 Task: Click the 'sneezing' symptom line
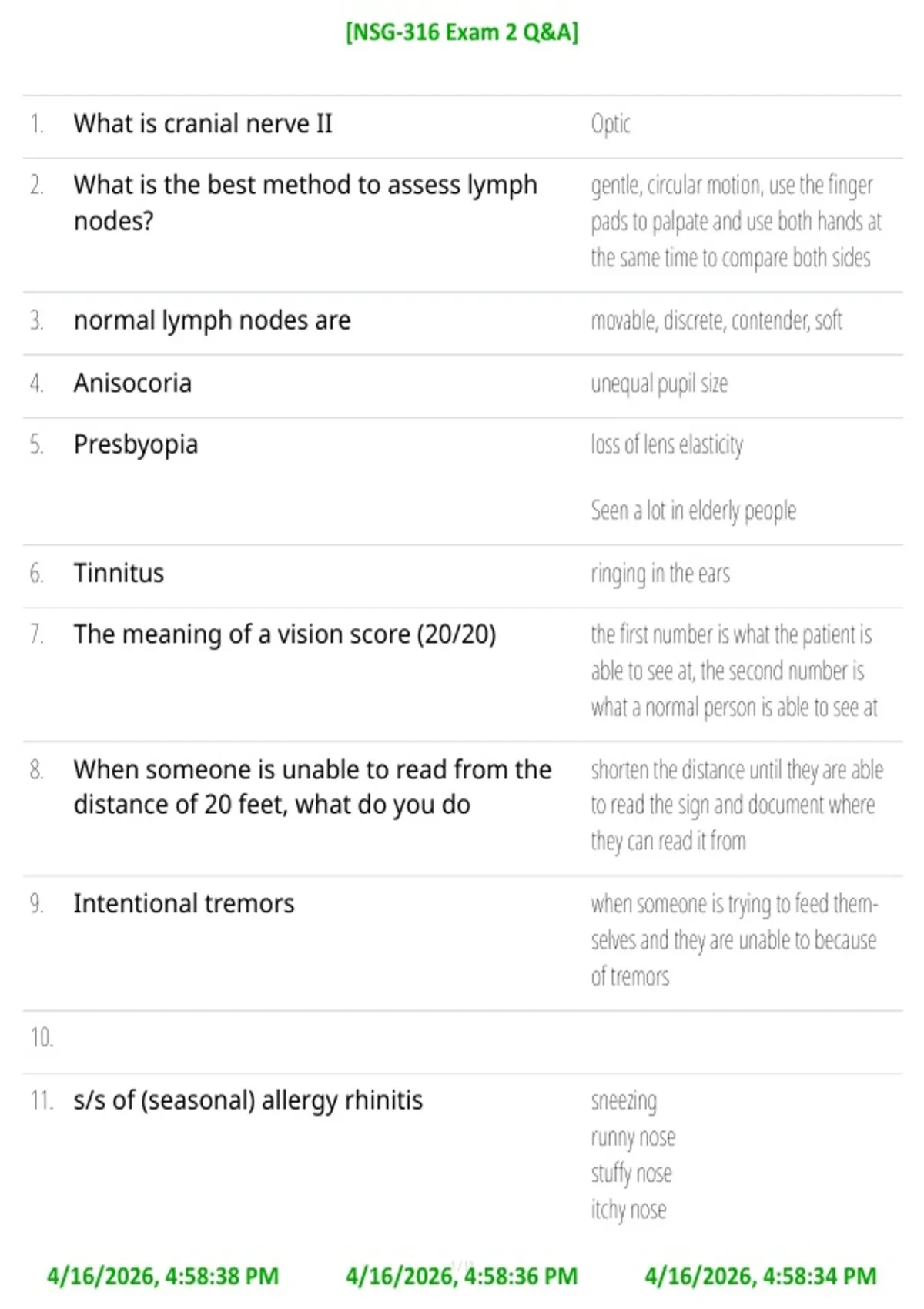[x=624, y=1101]
